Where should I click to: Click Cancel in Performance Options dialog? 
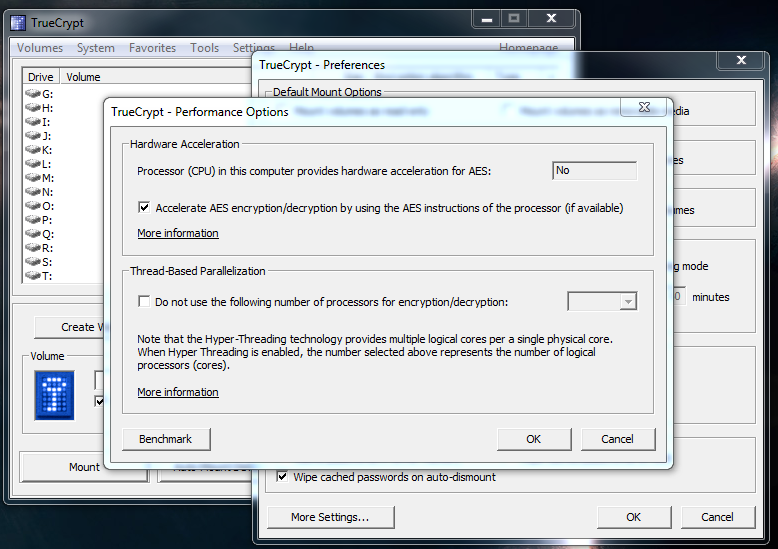click(618, 439)
